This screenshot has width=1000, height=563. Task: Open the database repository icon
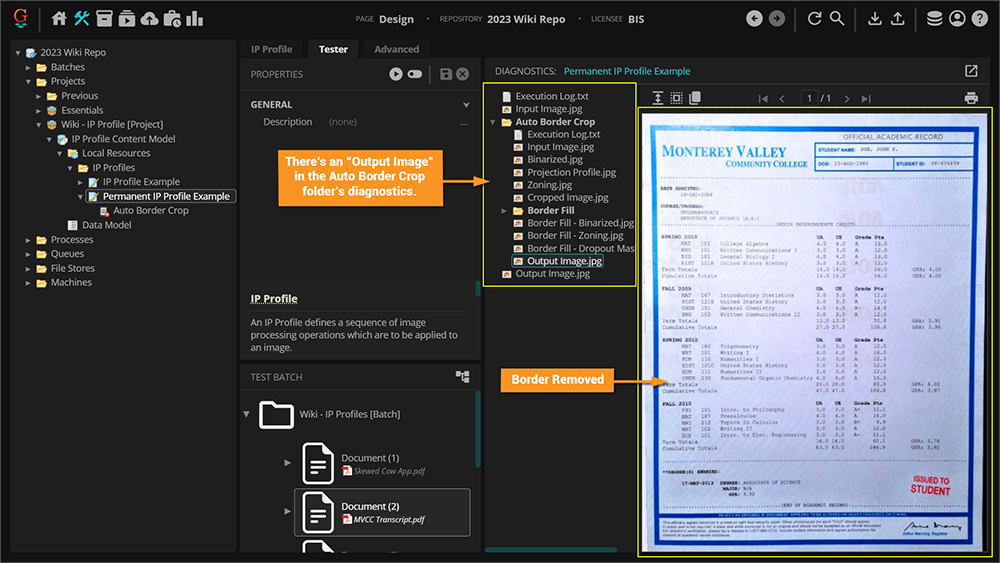point(934,18)
